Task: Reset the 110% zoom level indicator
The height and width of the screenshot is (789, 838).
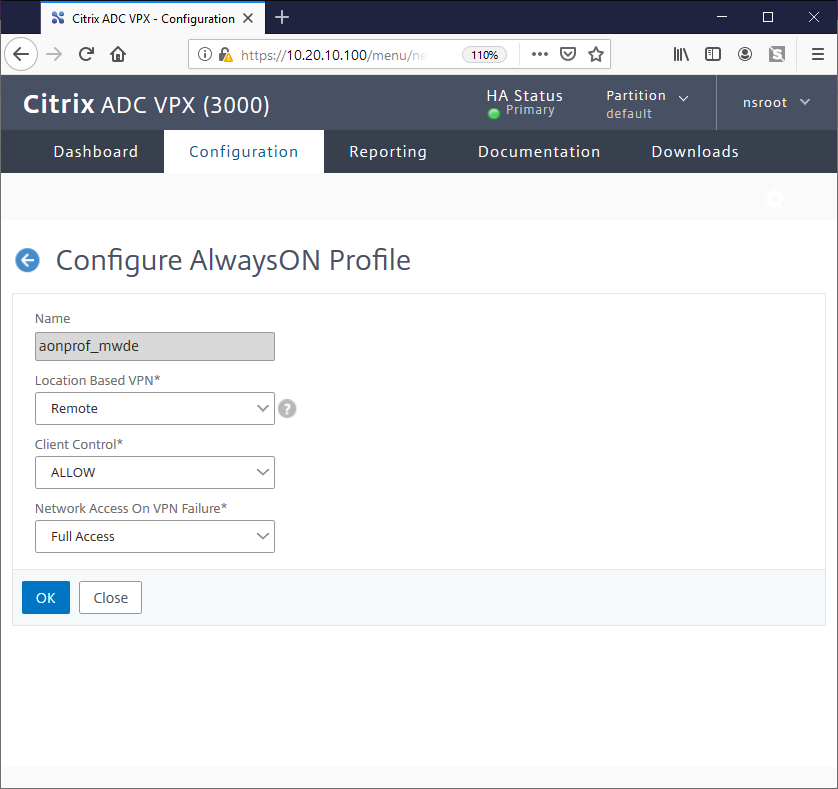Action: (x=484, y=55)
